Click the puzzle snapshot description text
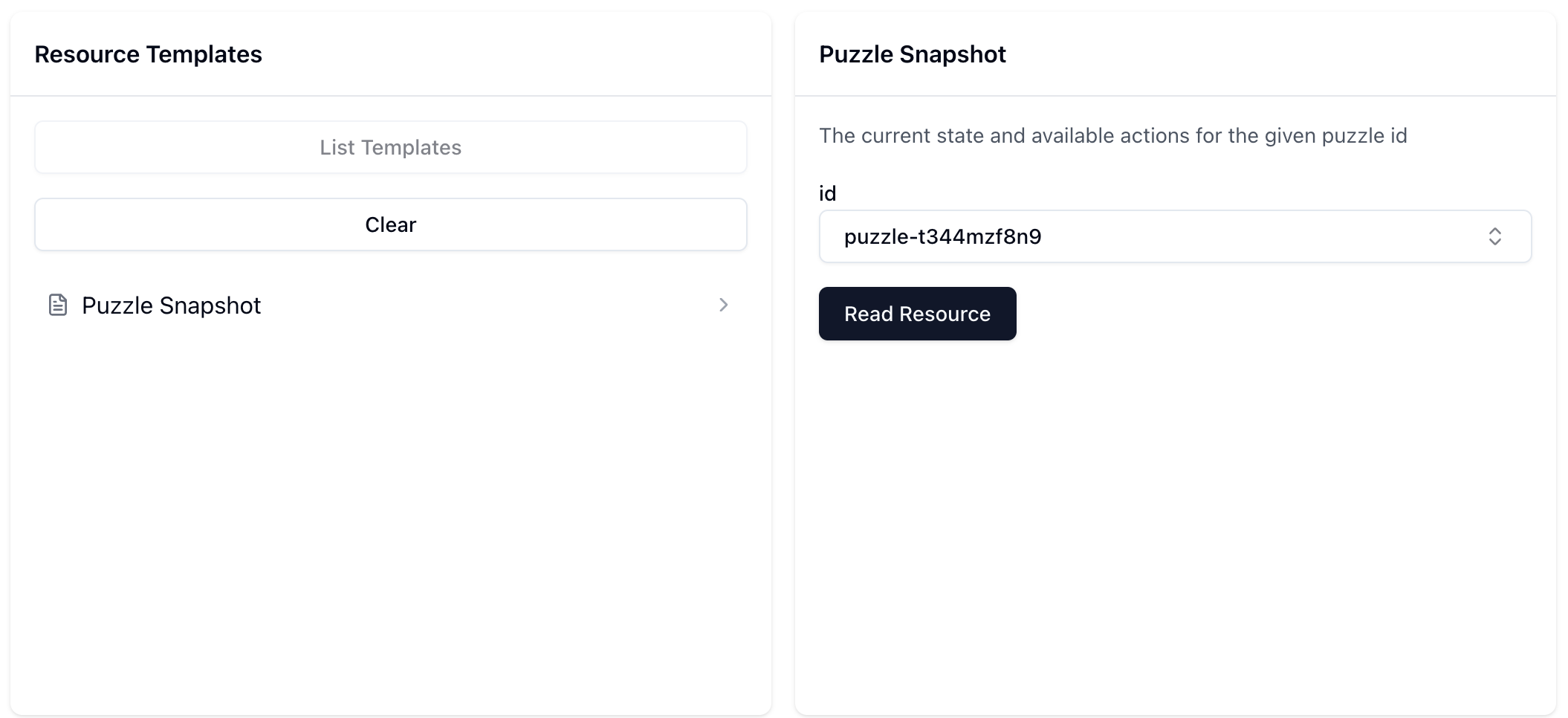1568x718 pixels. point(1112,135)
